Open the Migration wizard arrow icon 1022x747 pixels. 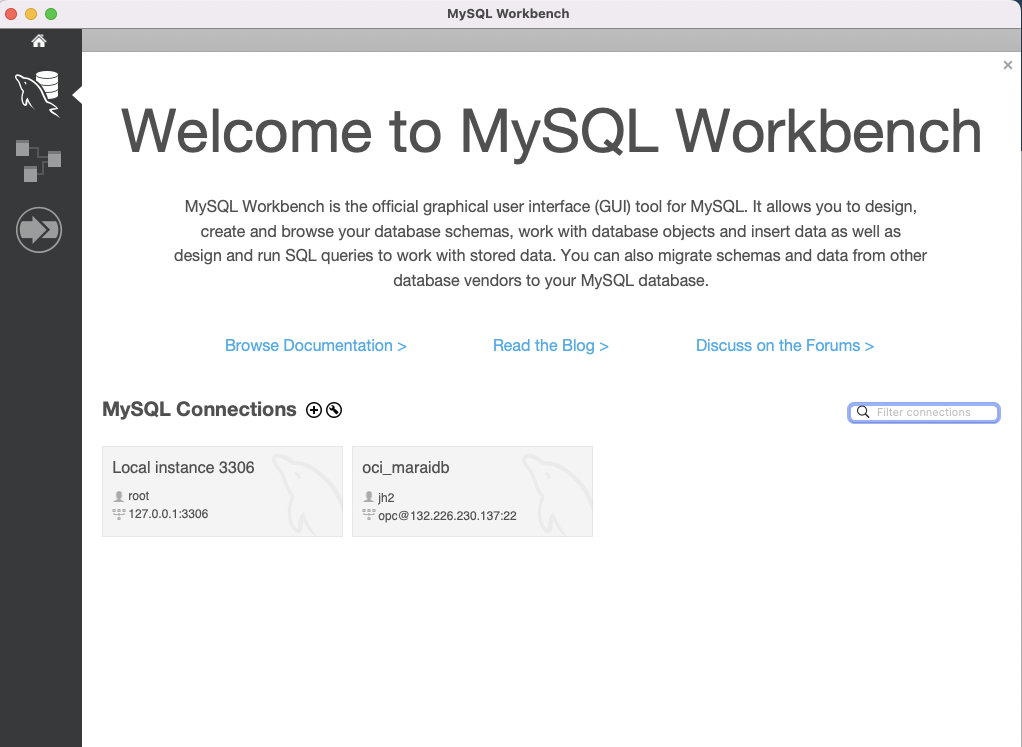39,229
